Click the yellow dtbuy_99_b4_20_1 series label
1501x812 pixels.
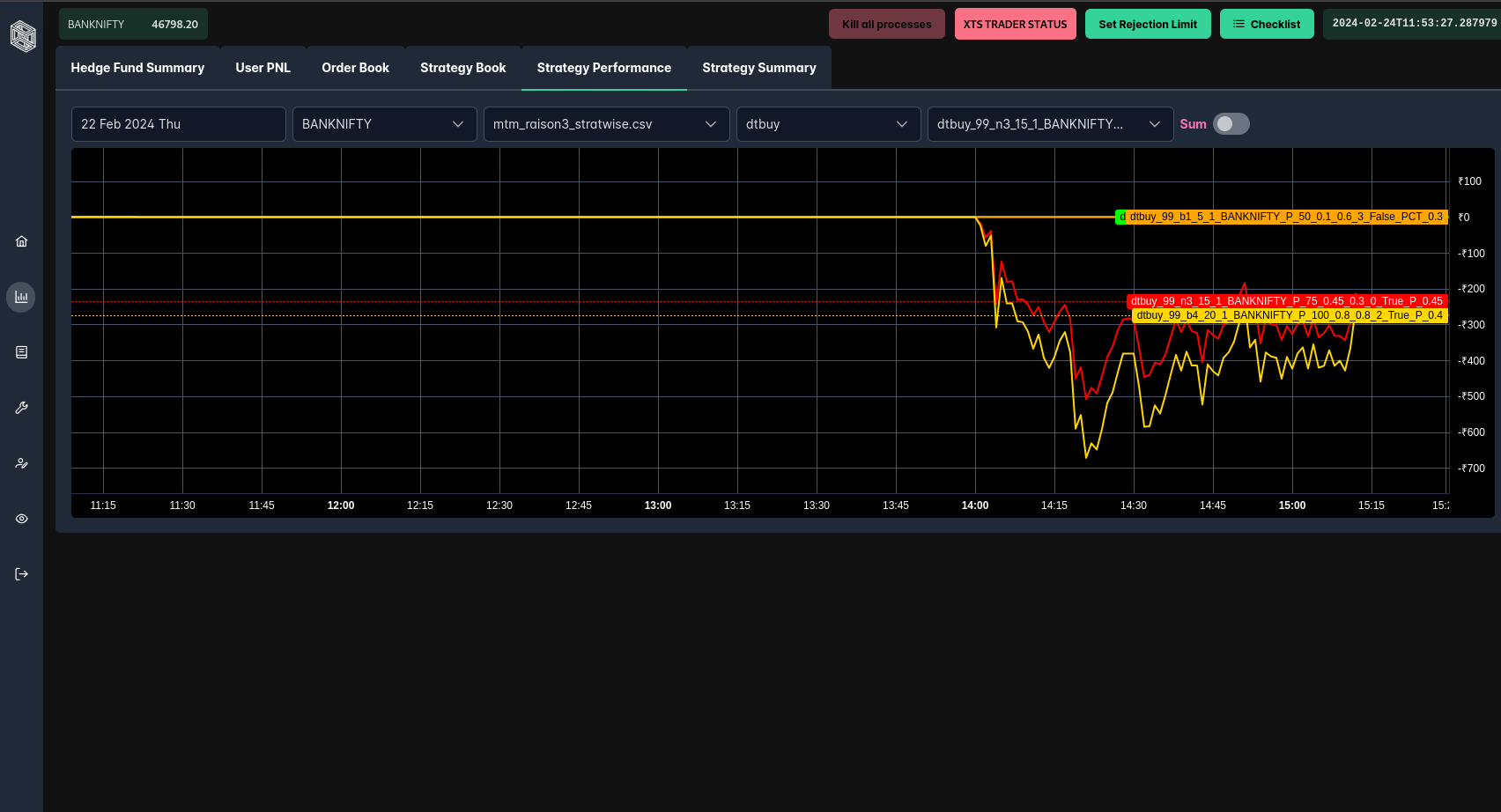click(1290, 315)
